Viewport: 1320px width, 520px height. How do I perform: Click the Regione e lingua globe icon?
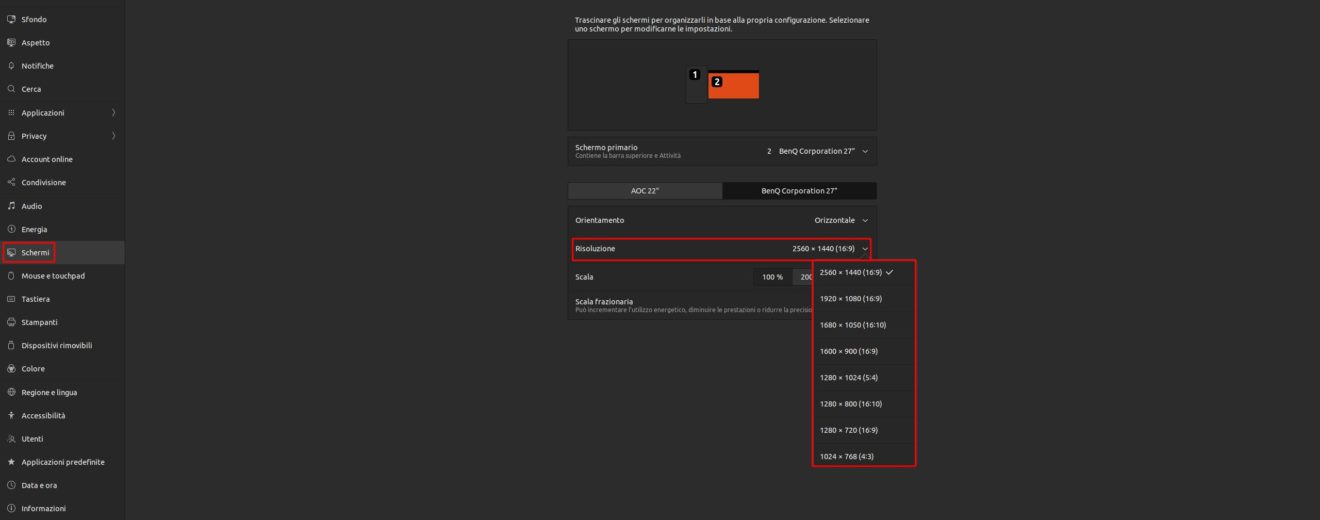pyautogui.click(x=11, y=392)
